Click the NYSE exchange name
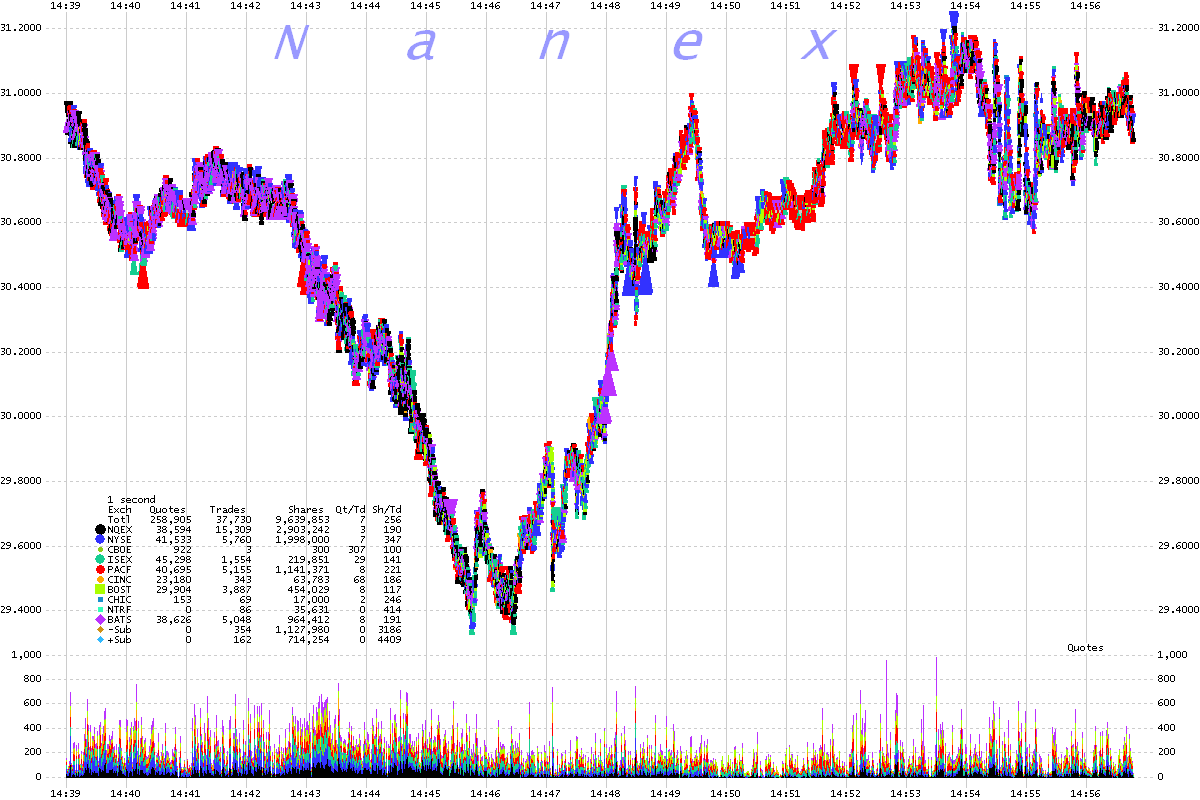This screenshot has width=1200, height=800. point(120,539)
